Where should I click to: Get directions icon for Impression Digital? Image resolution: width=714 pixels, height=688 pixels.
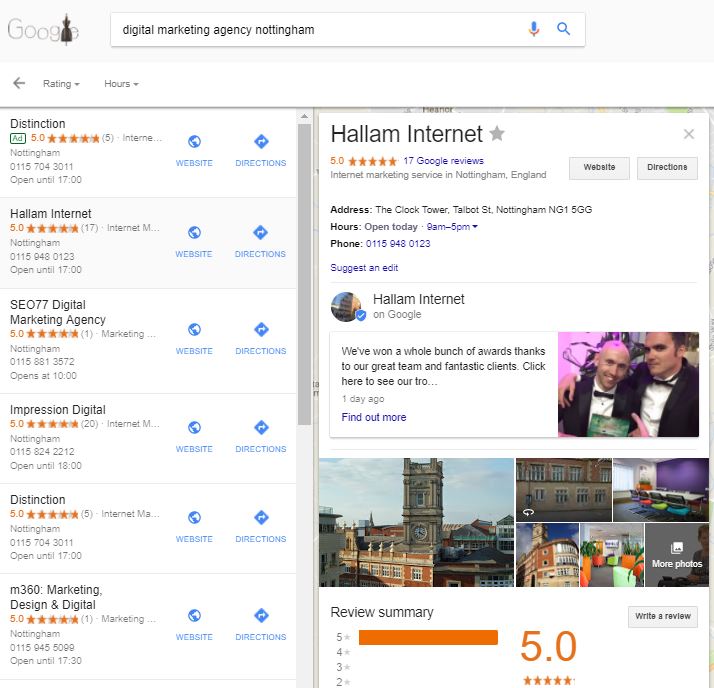pyautogui.click(x=261, y=428)
